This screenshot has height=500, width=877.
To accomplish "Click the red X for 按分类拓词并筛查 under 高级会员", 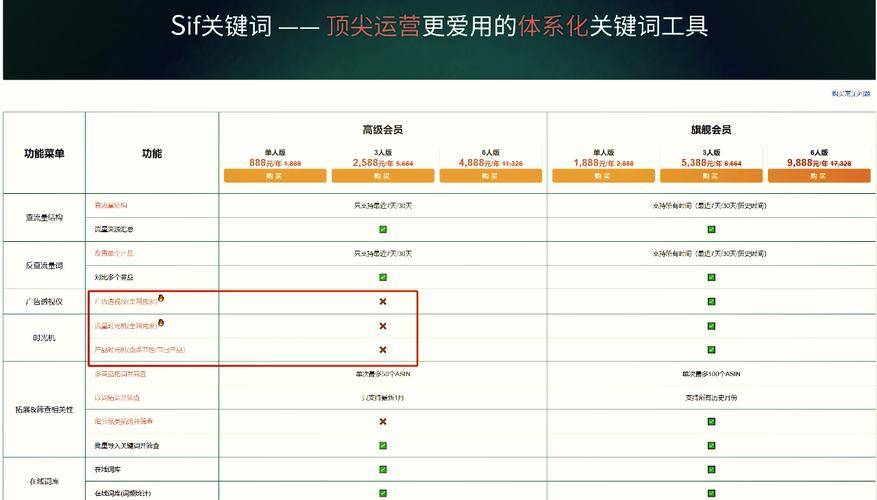I will point(383,421).
